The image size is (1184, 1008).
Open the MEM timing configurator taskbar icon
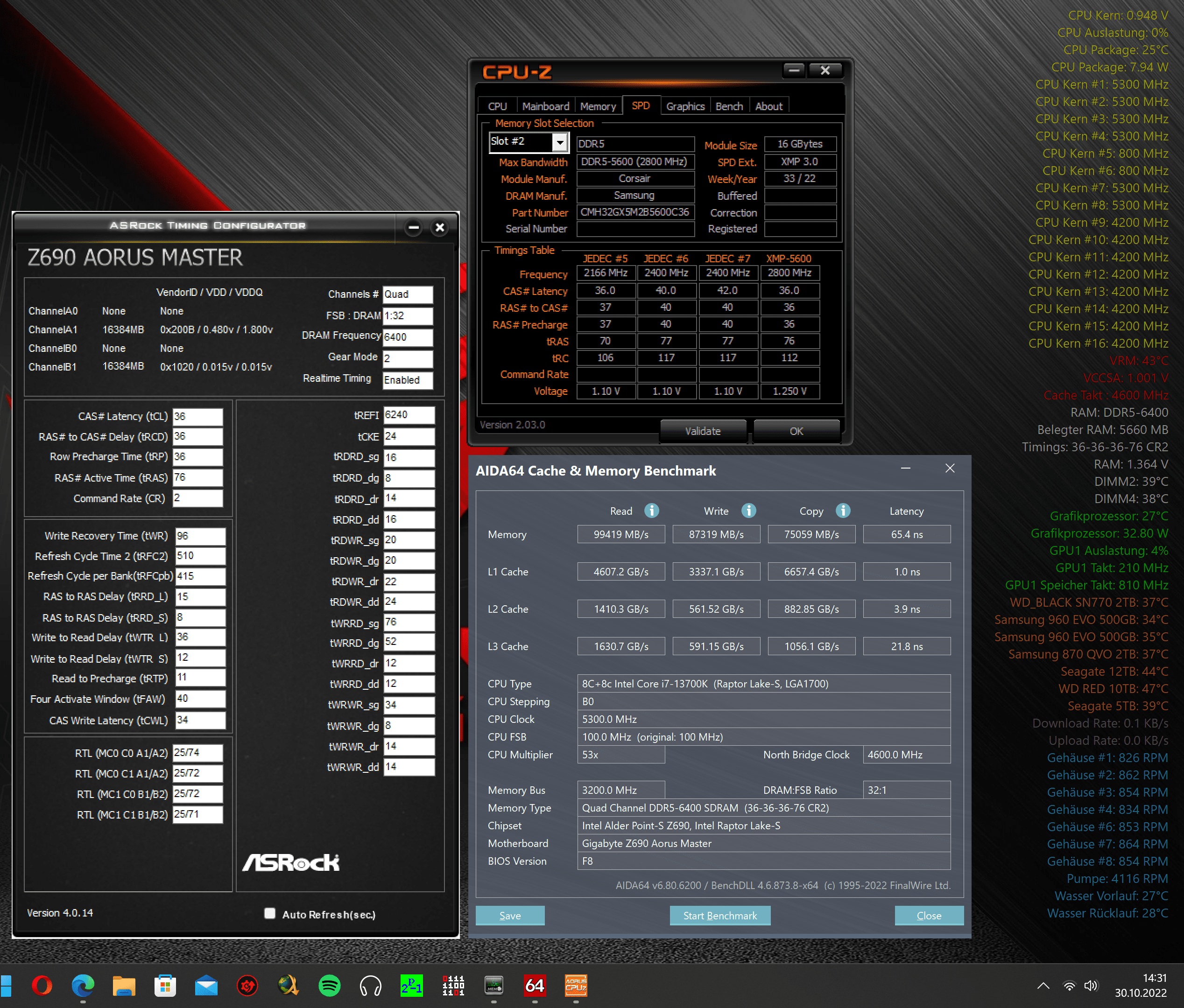click(493, 986)
